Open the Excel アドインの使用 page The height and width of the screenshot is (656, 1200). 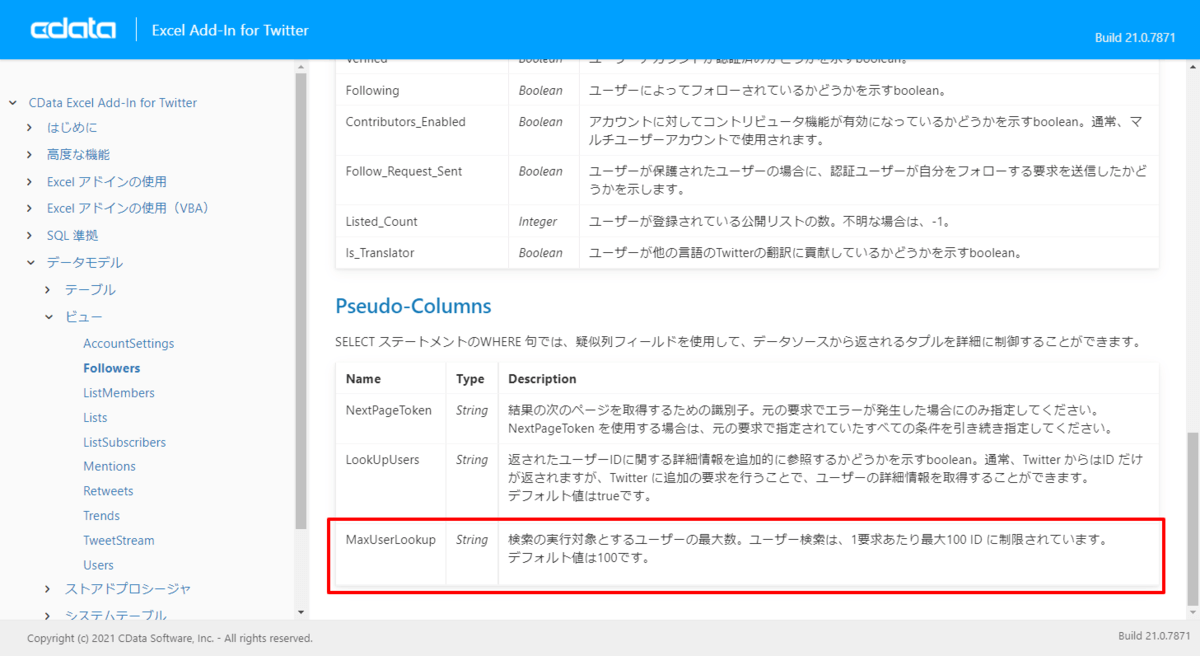[107, 182]
